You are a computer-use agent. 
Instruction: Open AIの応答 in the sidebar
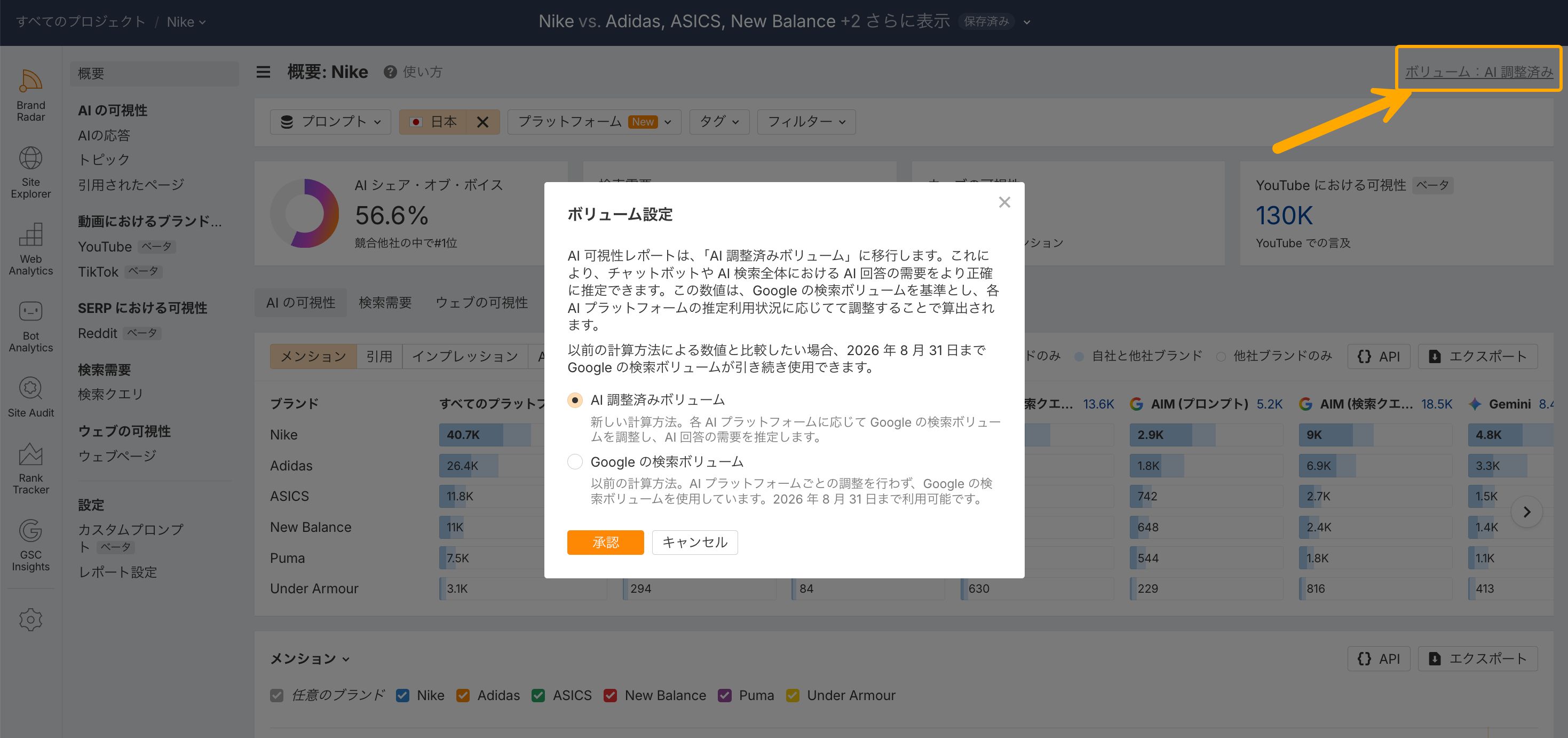coord(104,135)
